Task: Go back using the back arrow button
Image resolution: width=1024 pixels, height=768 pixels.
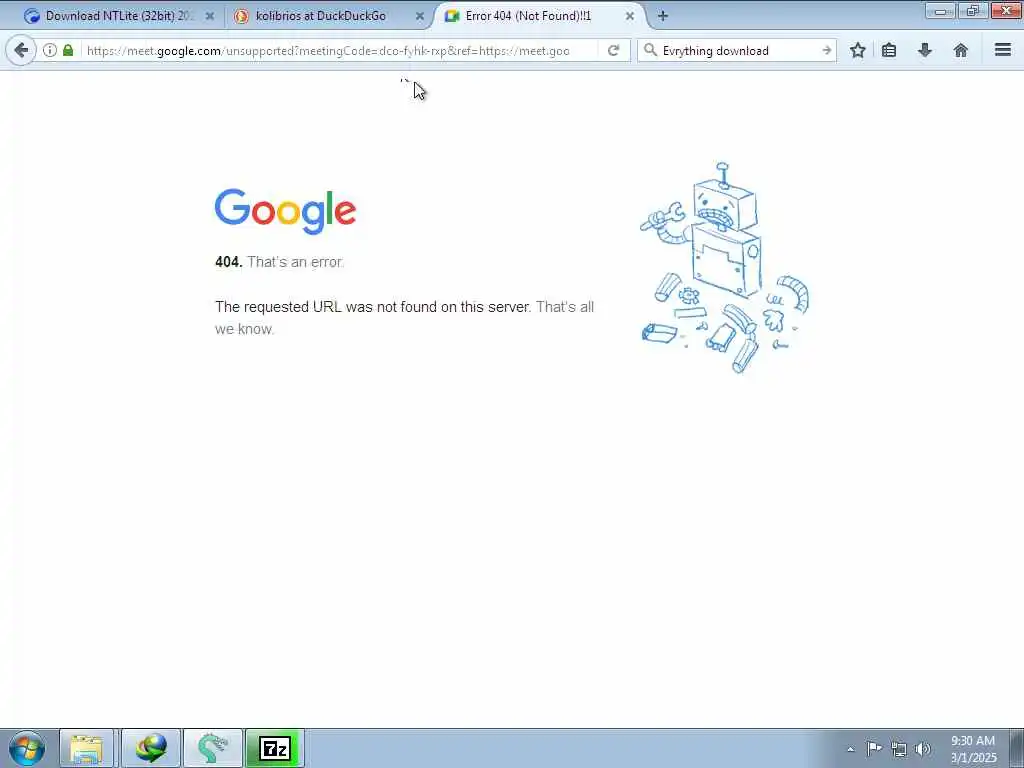Action: 21,50
